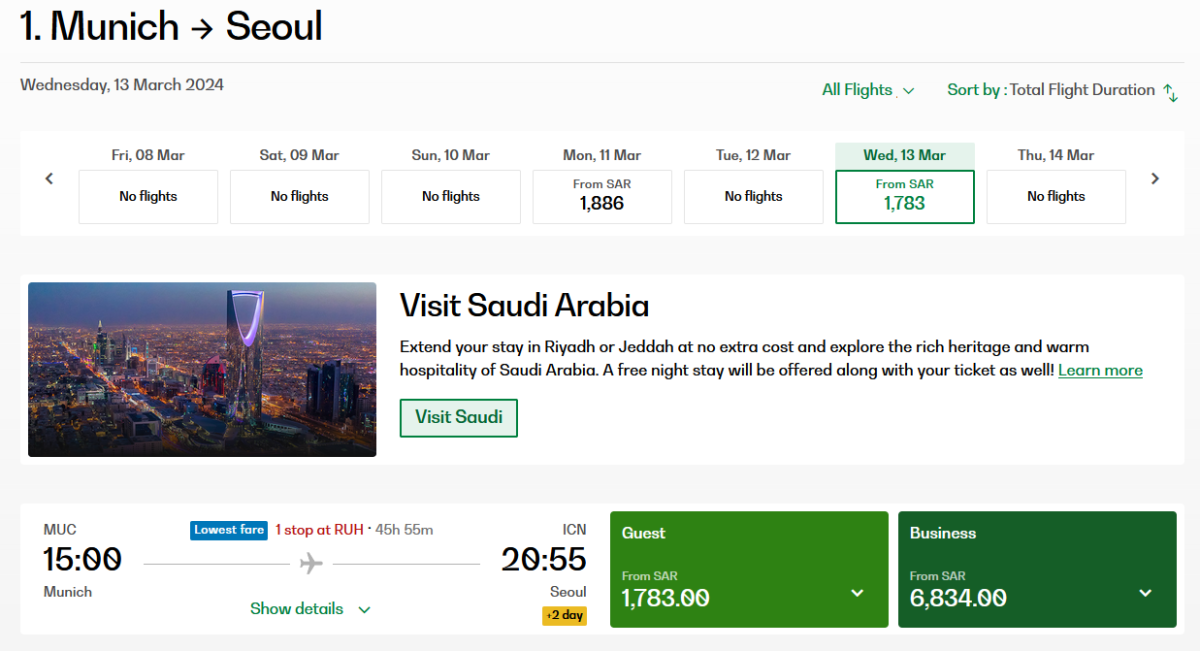Pick the Sun, 10 Mar date
This screenshot has height=651, width=1200.
451,196
